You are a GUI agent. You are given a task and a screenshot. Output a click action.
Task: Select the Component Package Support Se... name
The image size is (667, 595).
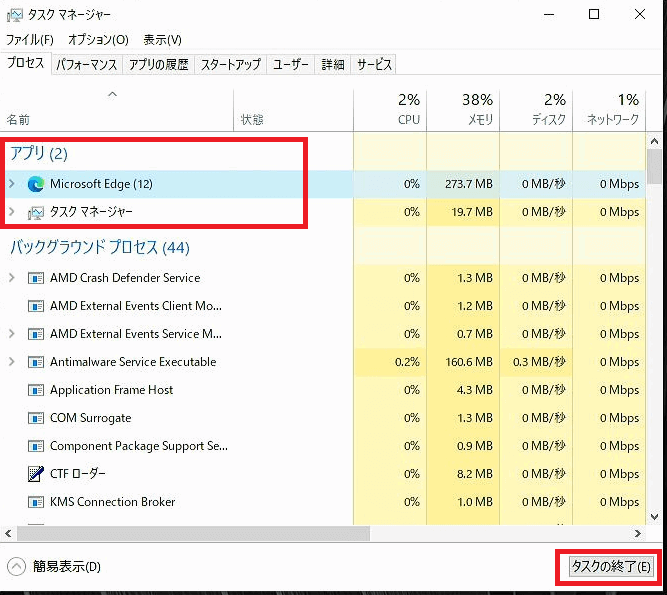[139, 446]
